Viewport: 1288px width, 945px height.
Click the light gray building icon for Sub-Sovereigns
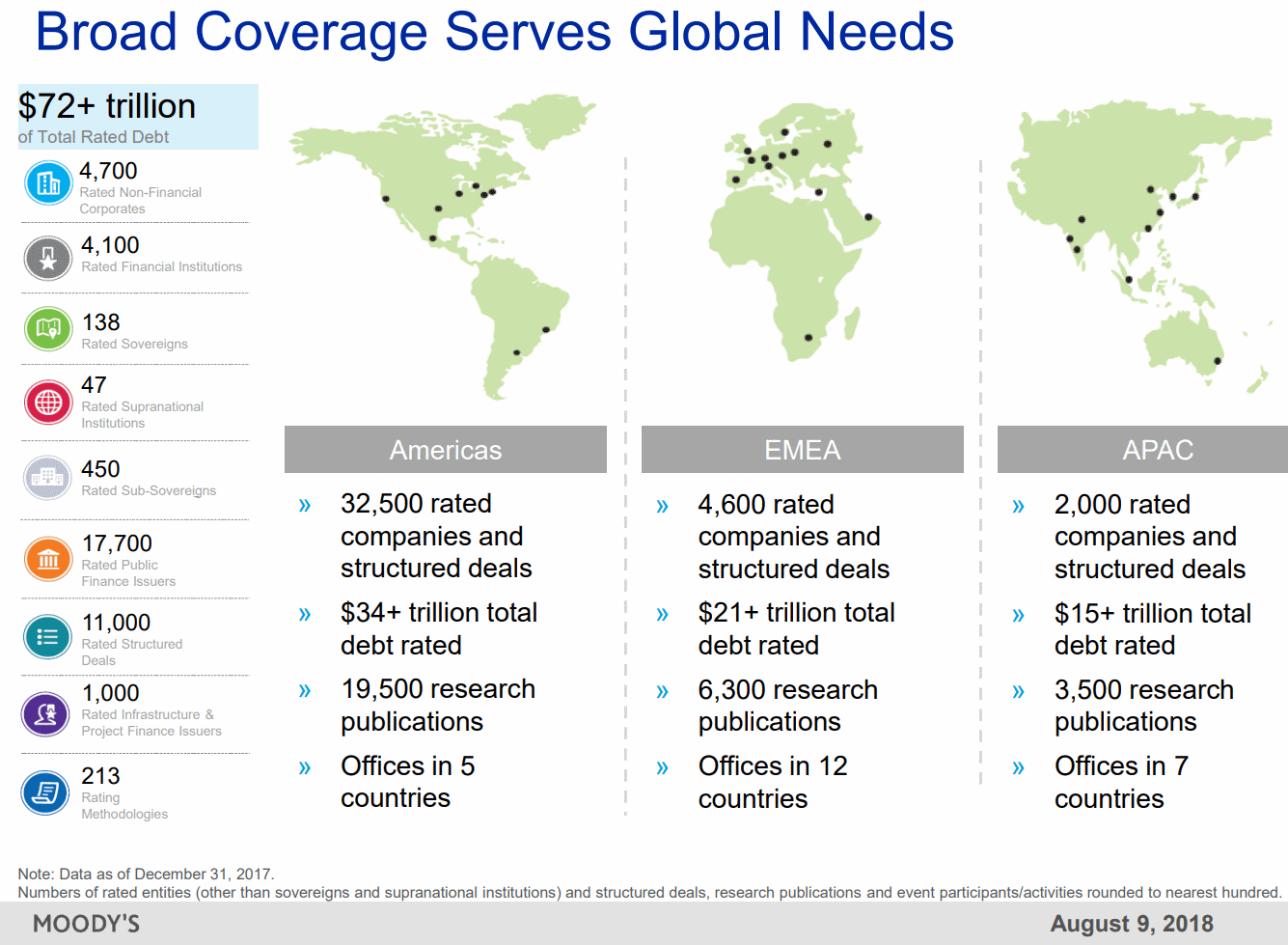point(48,478)
